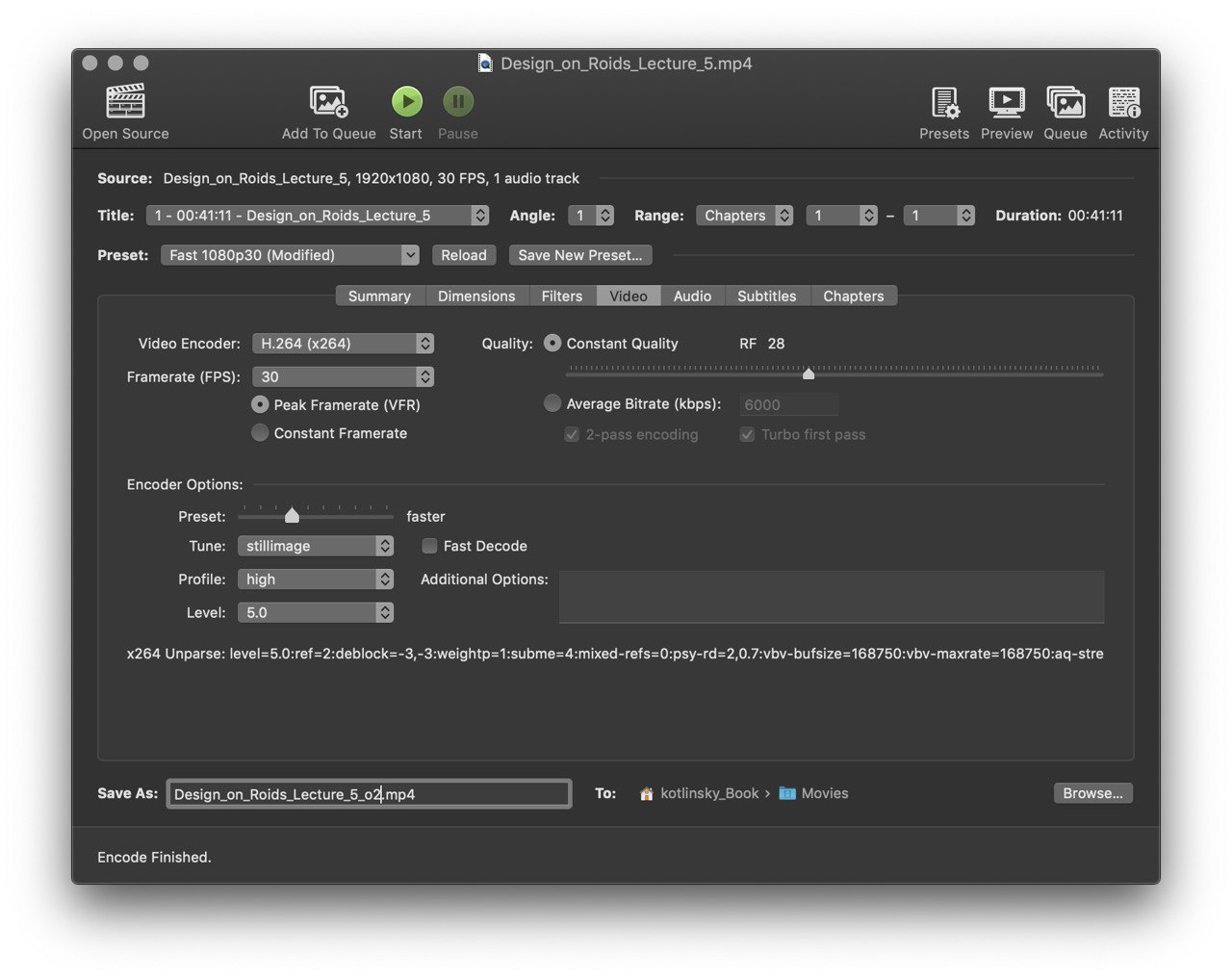Click the Save As filename field
Image resolution: width=1232 pixels, height=979 pixels.
(x=370, y=794)
